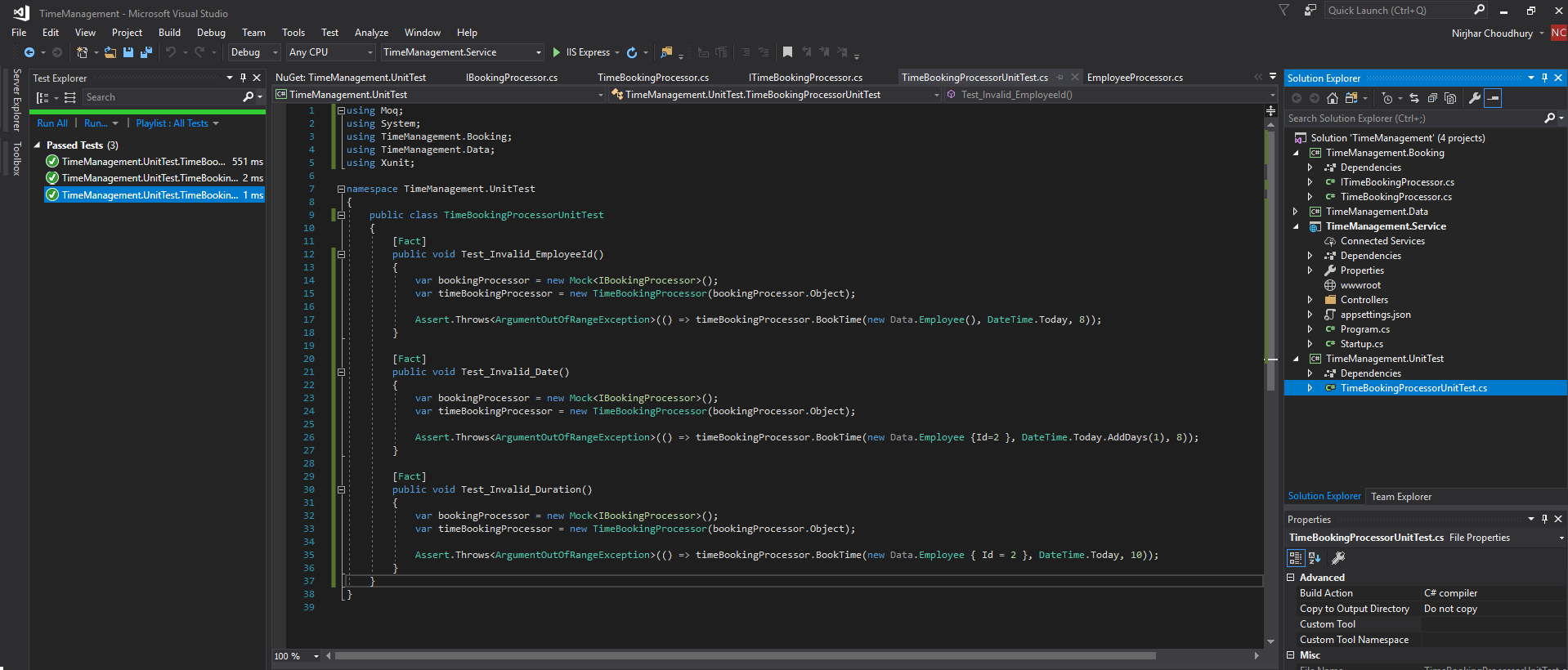The height and width of the screenshot is (670, 1568).
Task: Open the Playlist : All Tests dropdown
Action: [x=177, y=123]
